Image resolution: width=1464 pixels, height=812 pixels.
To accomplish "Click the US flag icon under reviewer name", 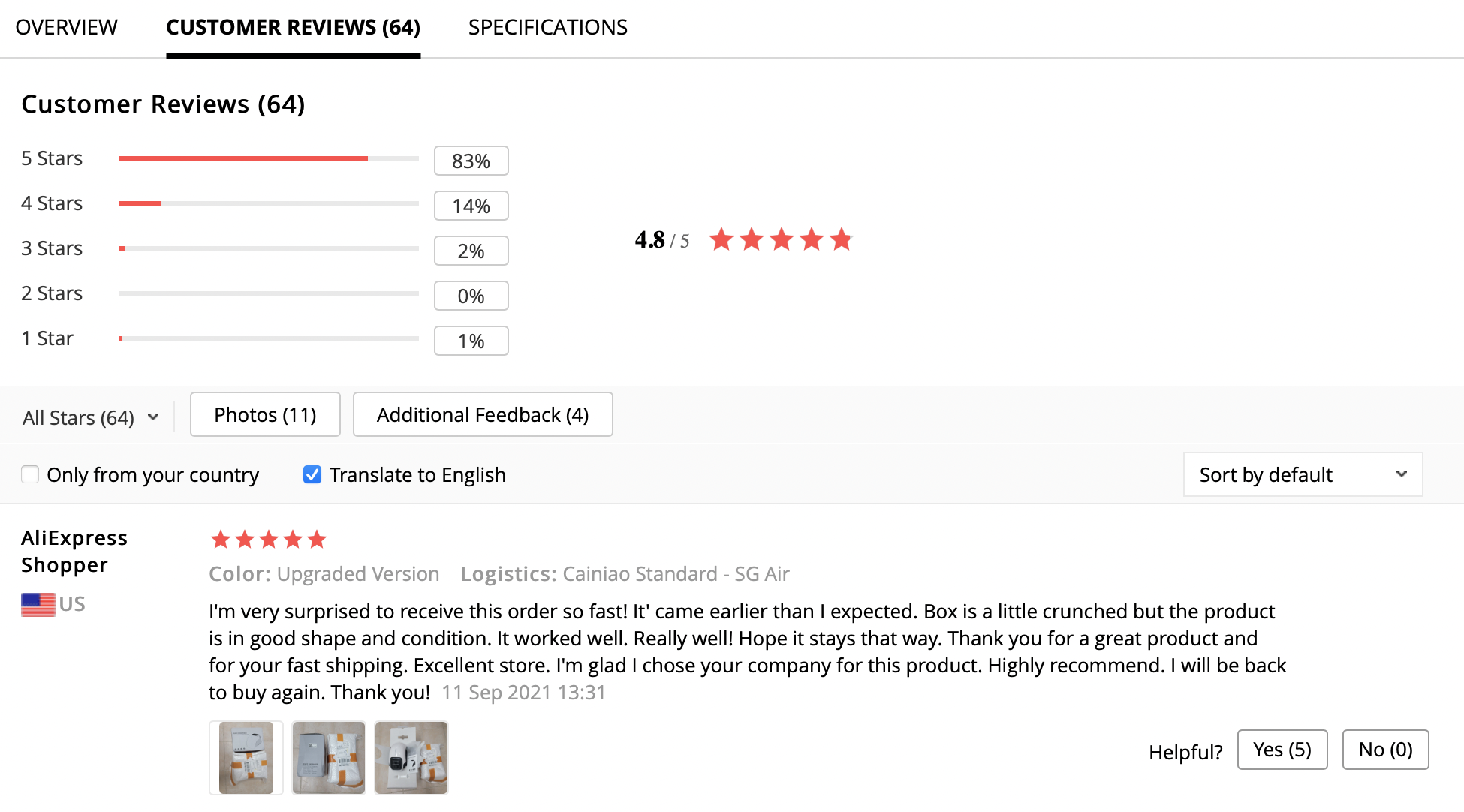I will [x=38, y=604].
